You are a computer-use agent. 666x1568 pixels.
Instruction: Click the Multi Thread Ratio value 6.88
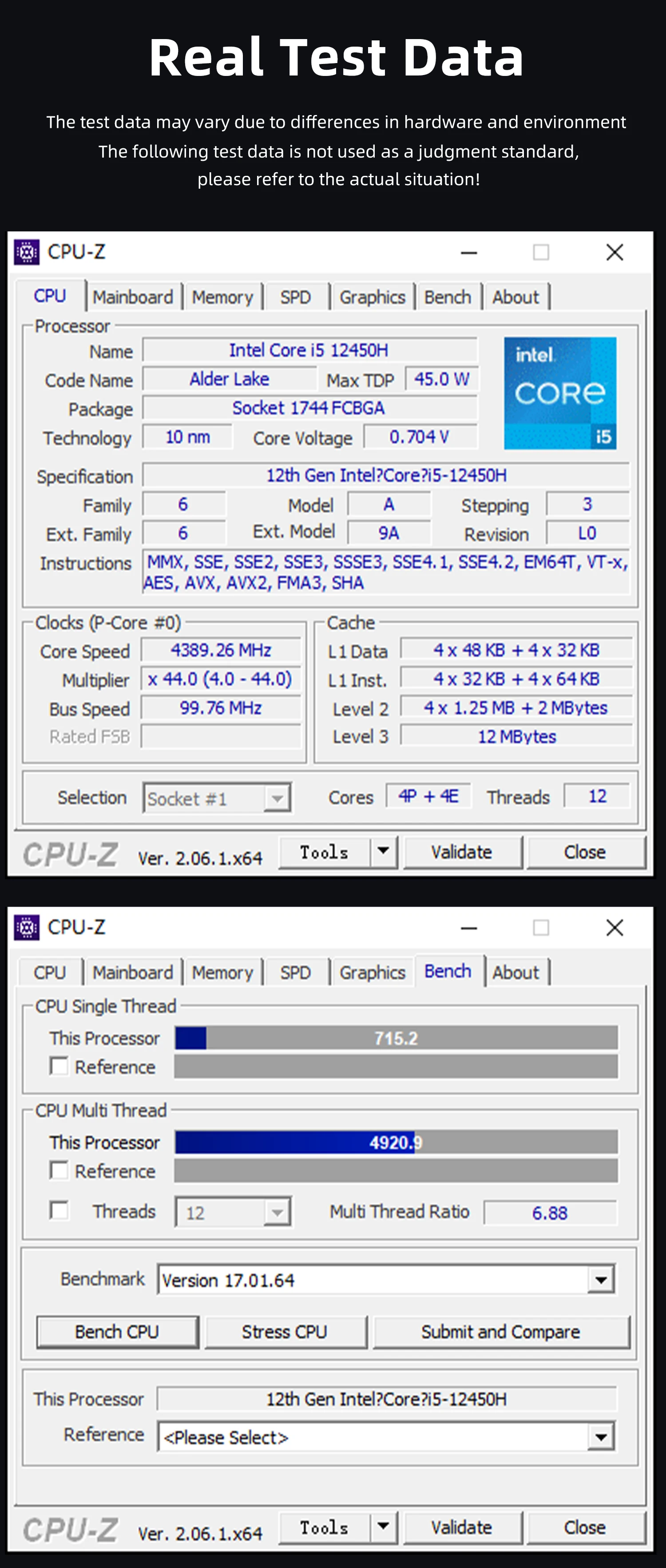(550, 1212)
